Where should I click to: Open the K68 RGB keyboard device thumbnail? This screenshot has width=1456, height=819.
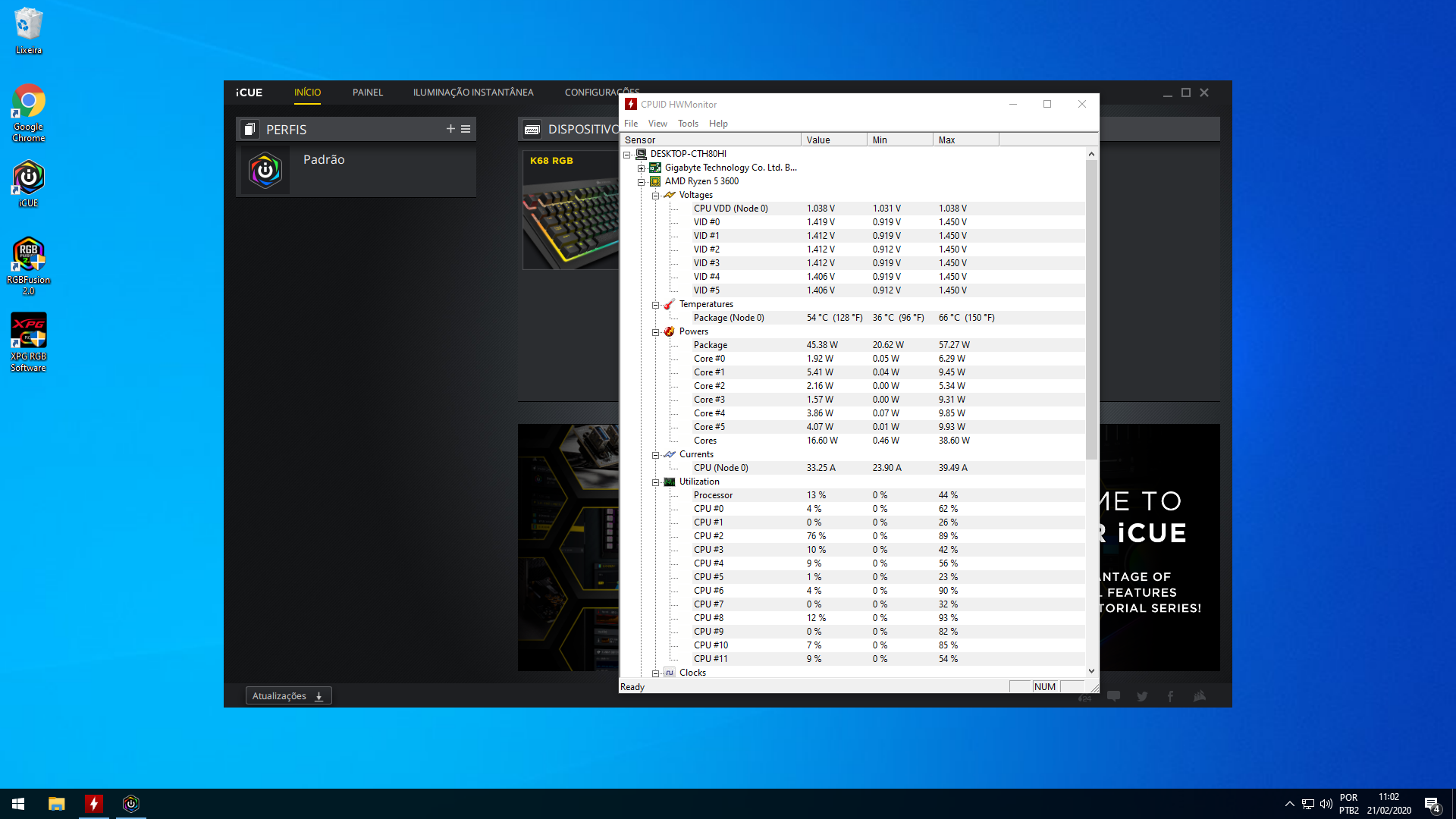(x=571, y=211)
